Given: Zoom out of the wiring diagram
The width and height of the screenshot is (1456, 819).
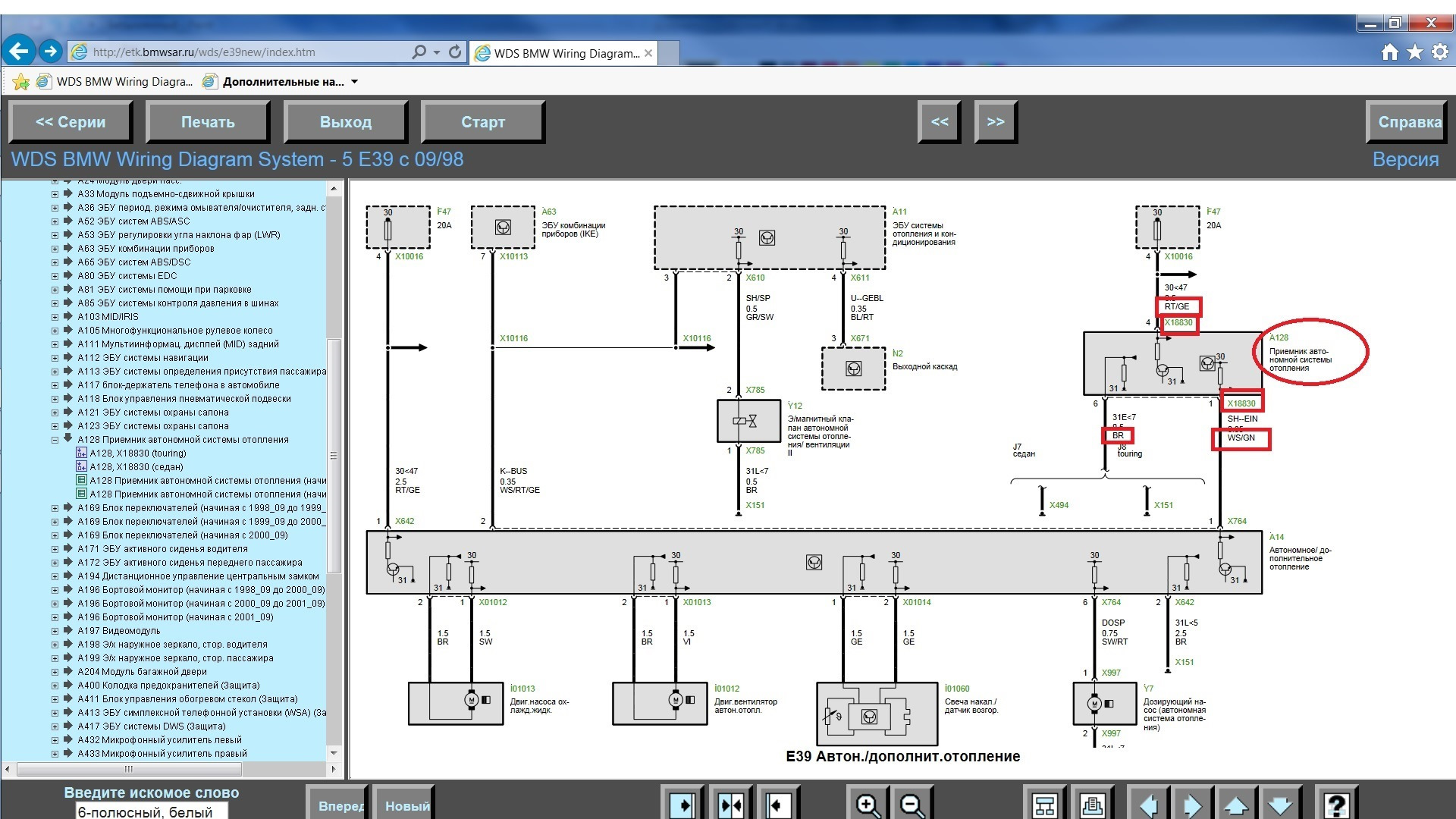Looking at the screenshot, I should pos(912,805).
